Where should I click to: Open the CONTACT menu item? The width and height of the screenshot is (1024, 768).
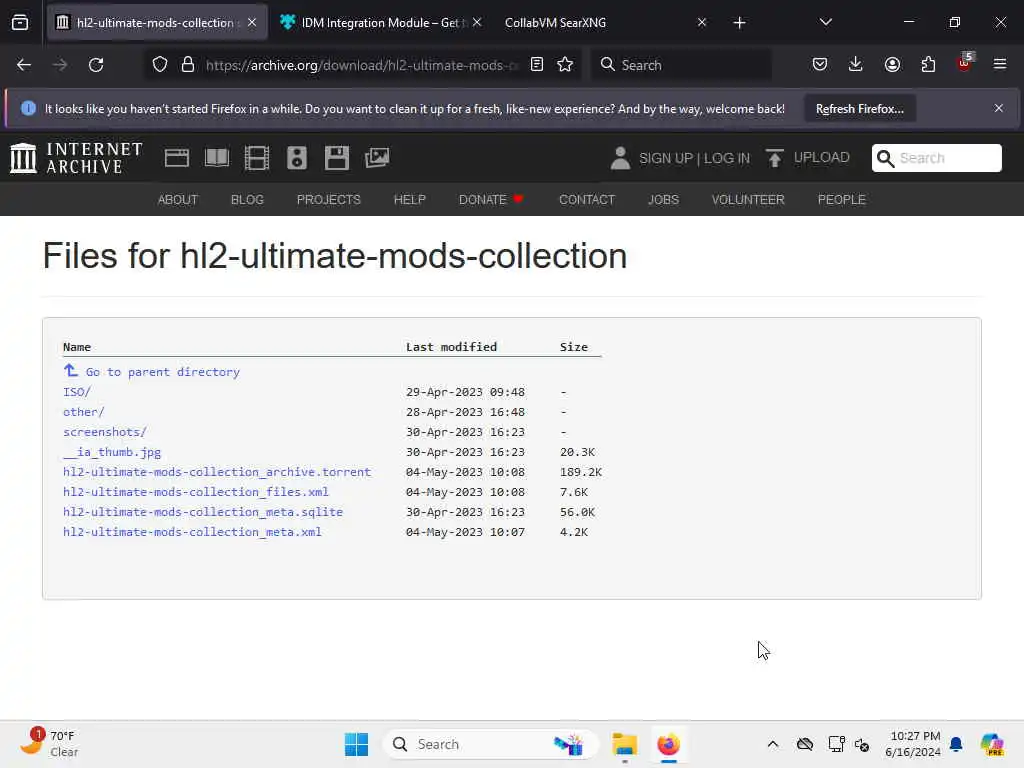[586, 200]
